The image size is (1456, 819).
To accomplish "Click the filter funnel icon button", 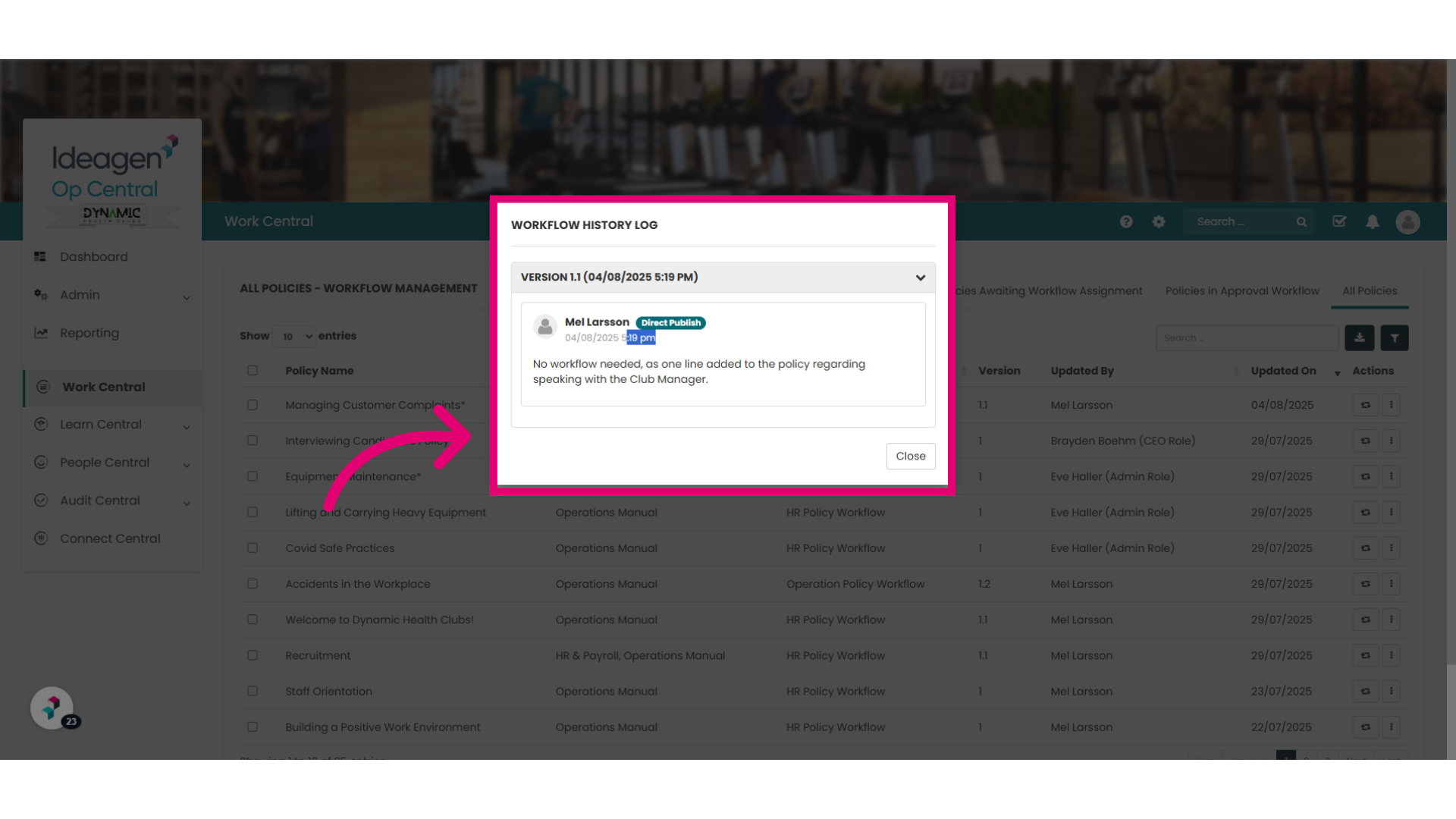I will (1395, 337).
